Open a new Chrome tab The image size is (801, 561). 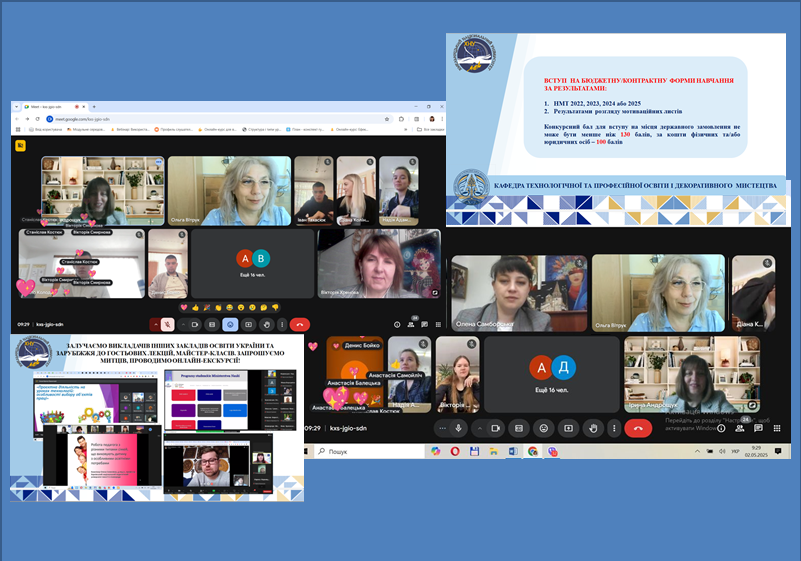click(94, 107)
